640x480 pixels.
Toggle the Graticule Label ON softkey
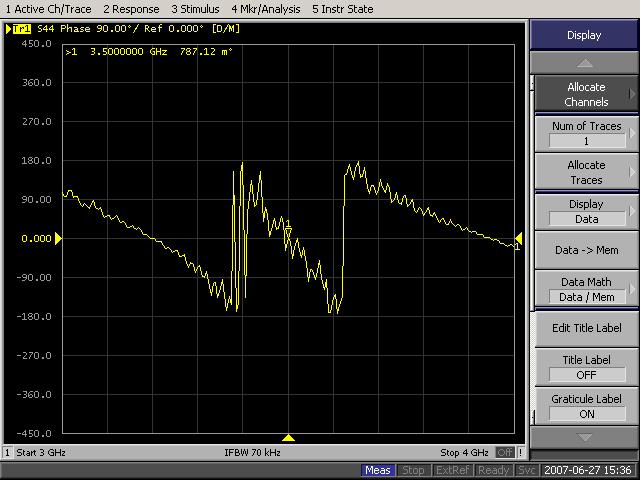[586, 407]
